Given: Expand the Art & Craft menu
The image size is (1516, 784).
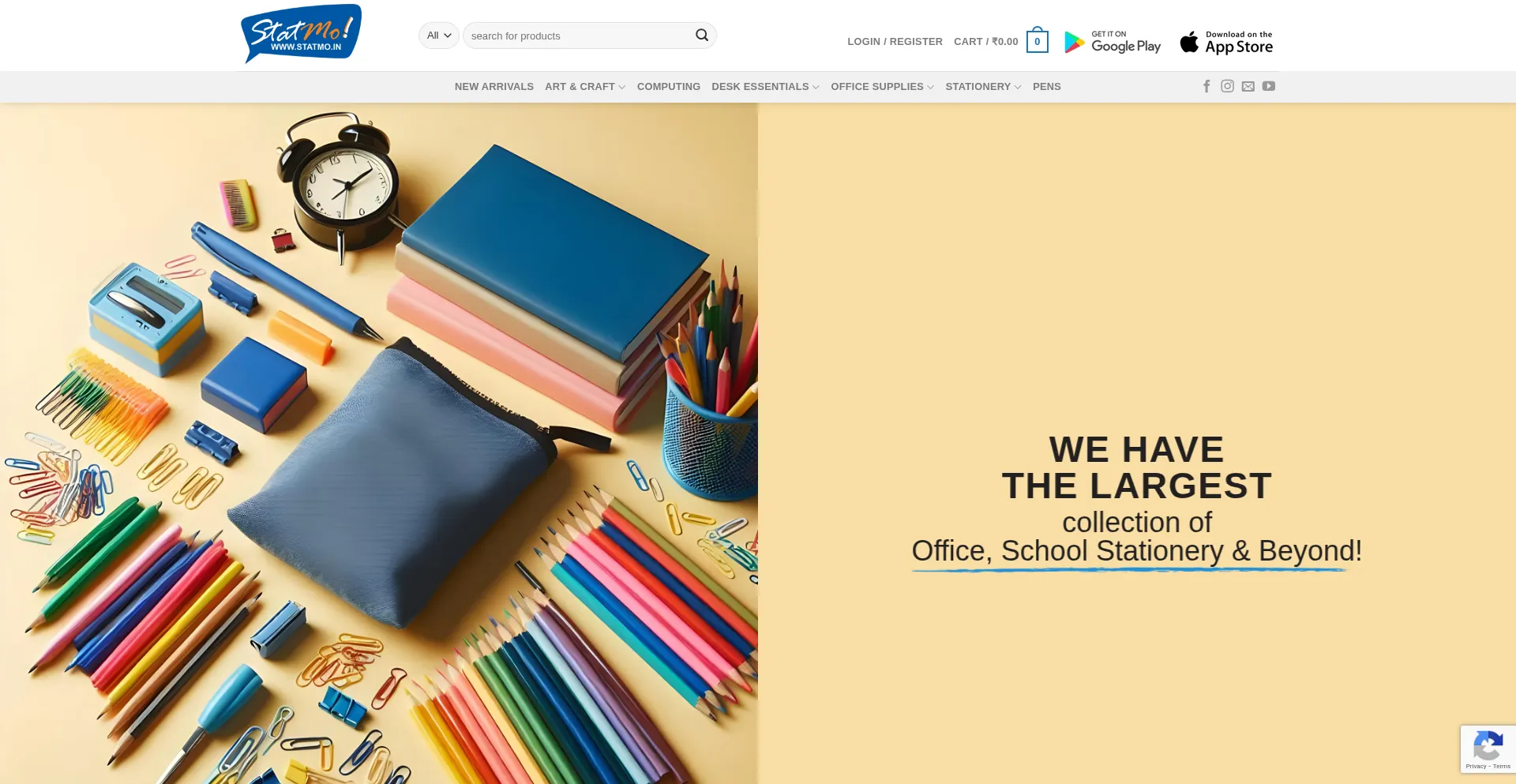Looking at the screenshot, I should pyautogui.click(x=585, y=87).
